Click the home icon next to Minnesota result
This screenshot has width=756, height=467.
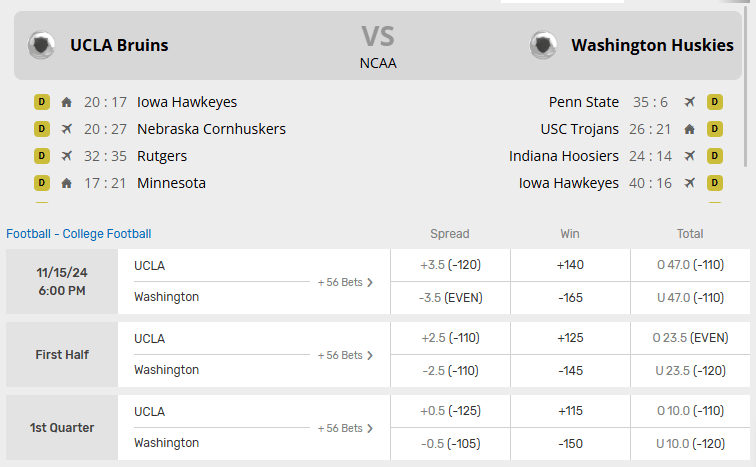pyautogui.click(x=67, y=183)
